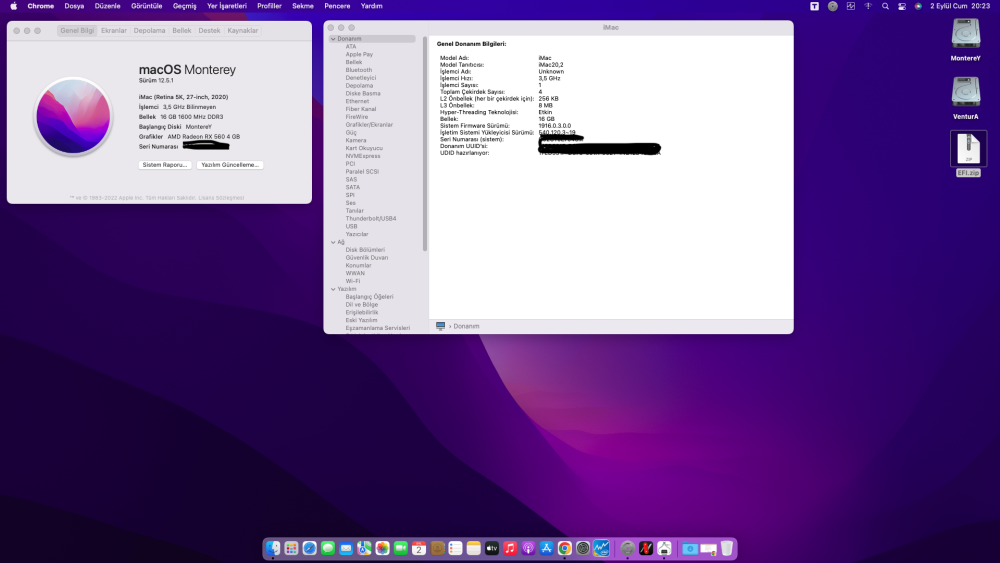
Task: Open the Yer İşaretleri menu
Action: (226, 6)
